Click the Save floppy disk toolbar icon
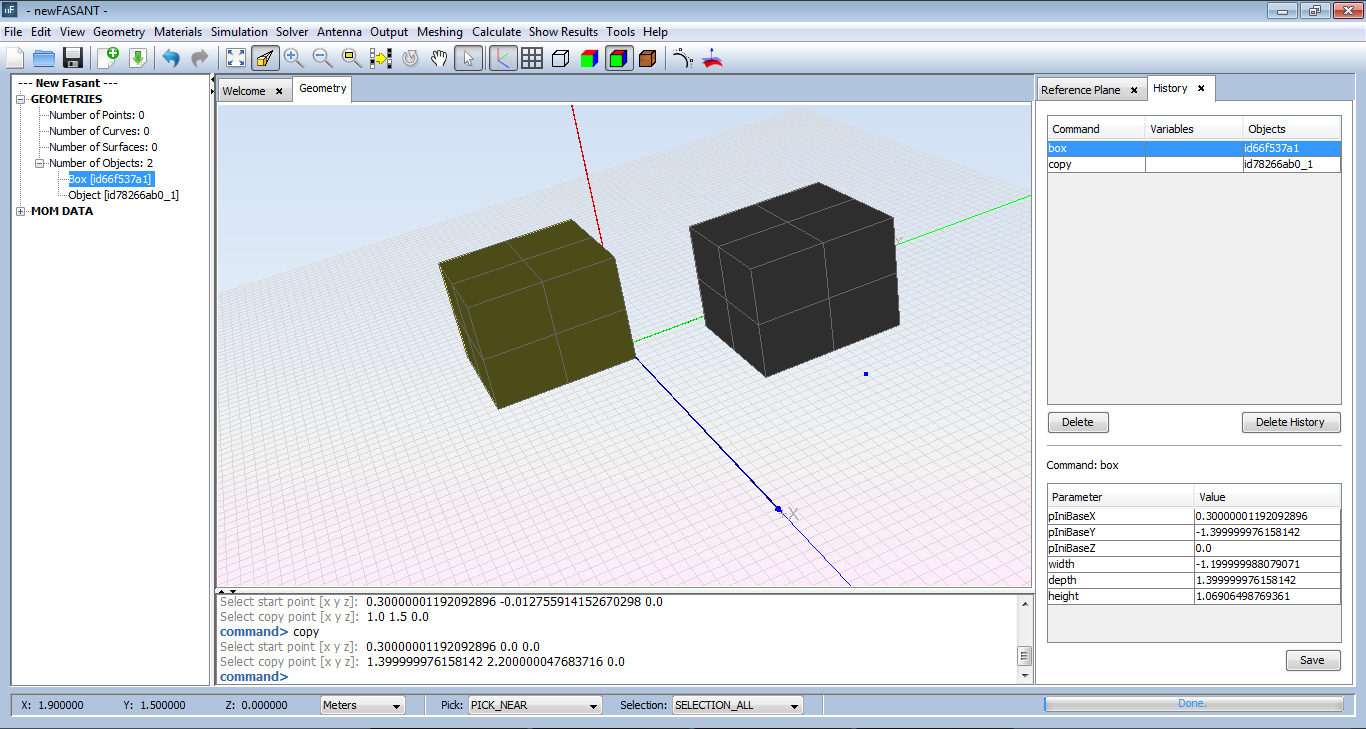This screenshot has height=729, width=1366. pyautogui.click(x=72, y=58)
